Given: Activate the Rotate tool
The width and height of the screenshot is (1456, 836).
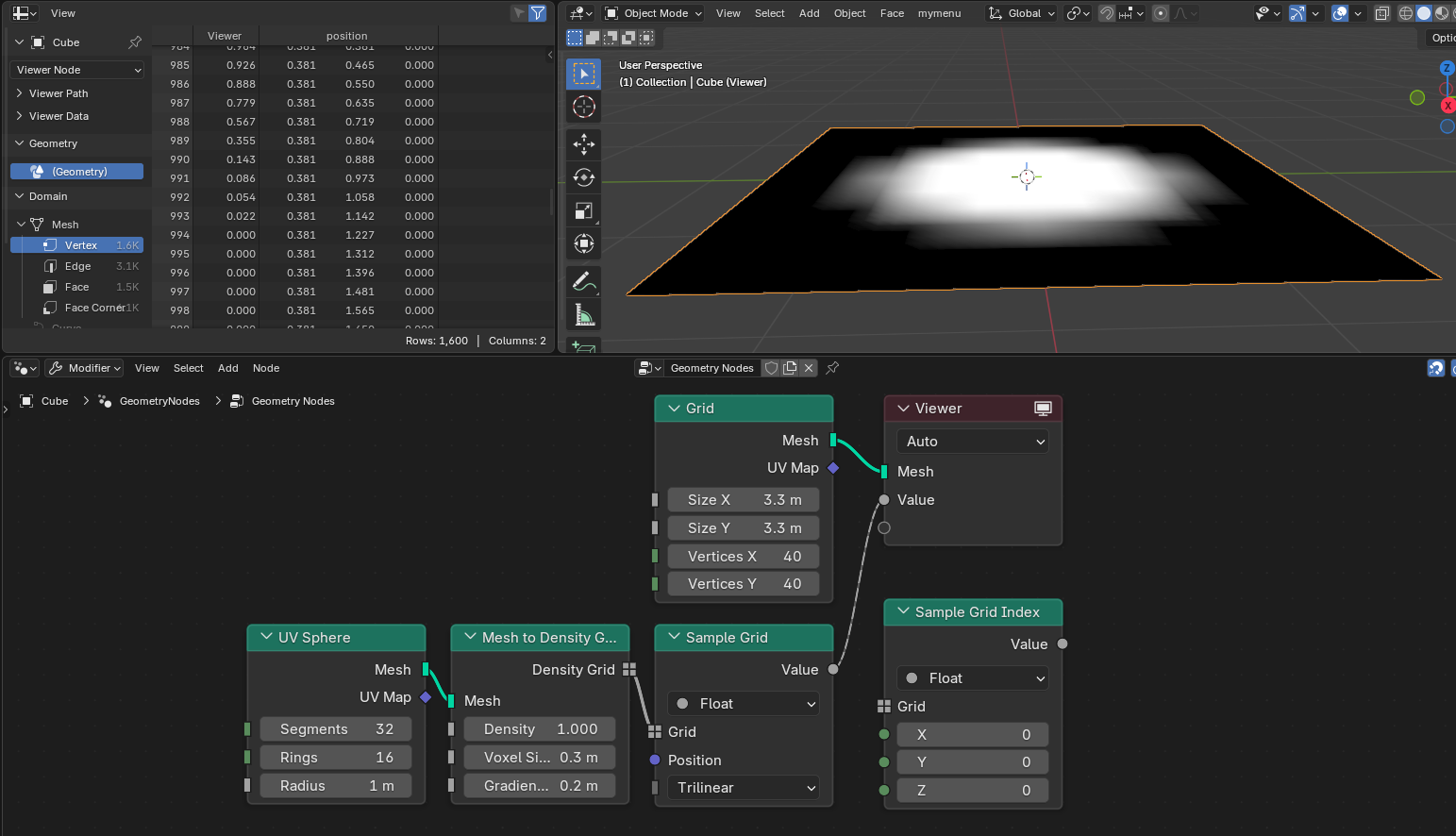Looking at the screenshot, I should (x=584, y=177).
